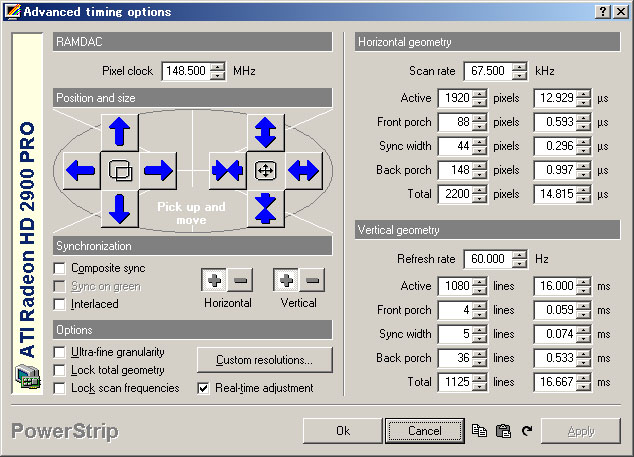
Task: Shrink horizontal size with the inward arrows
Action: pyautogui.click(x=227, y=170)
